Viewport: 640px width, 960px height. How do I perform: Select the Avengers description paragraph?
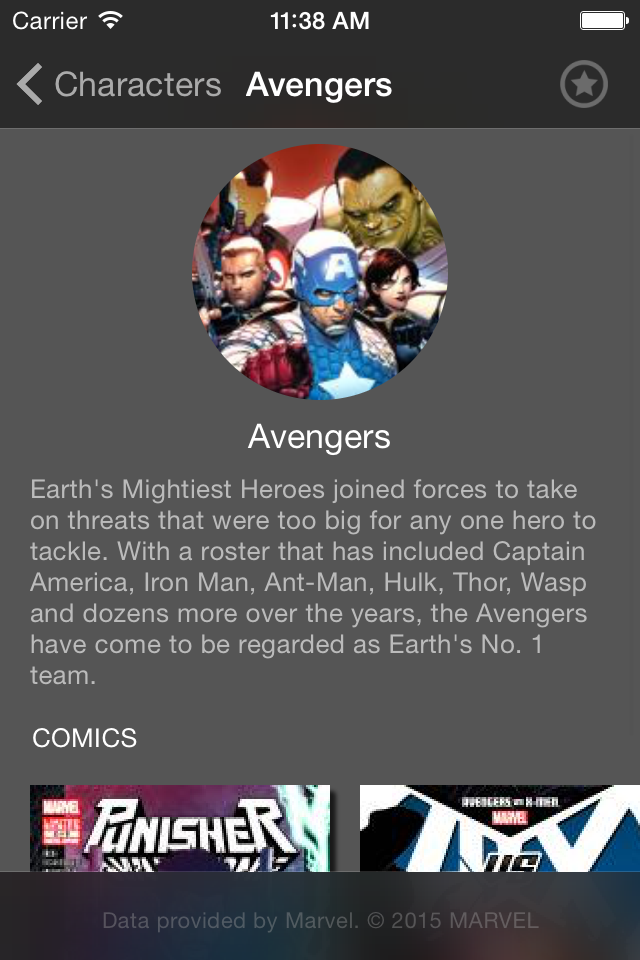tap(313, 582)
